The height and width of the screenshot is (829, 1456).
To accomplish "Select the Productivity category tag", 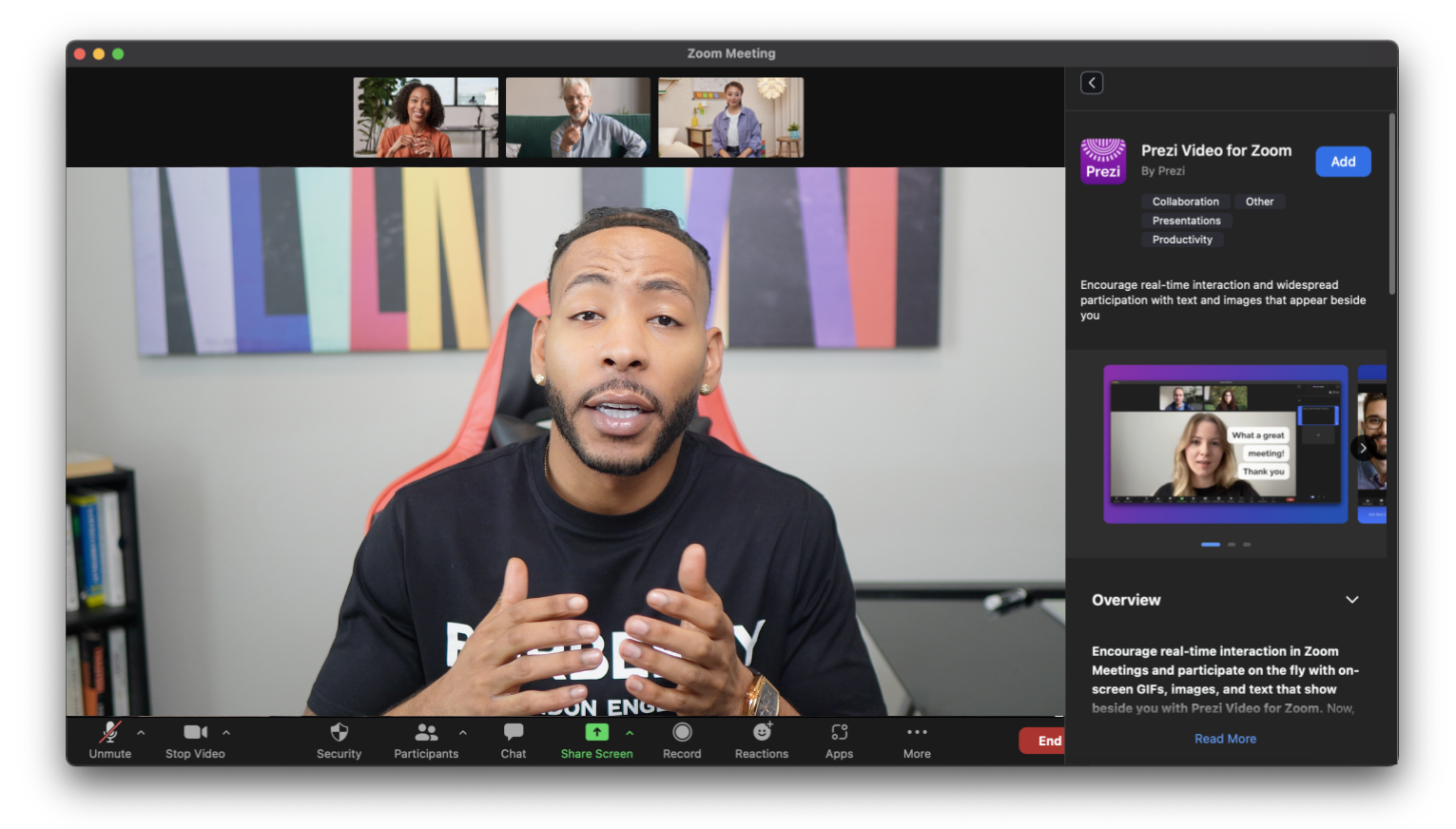I will [1182, 240].
